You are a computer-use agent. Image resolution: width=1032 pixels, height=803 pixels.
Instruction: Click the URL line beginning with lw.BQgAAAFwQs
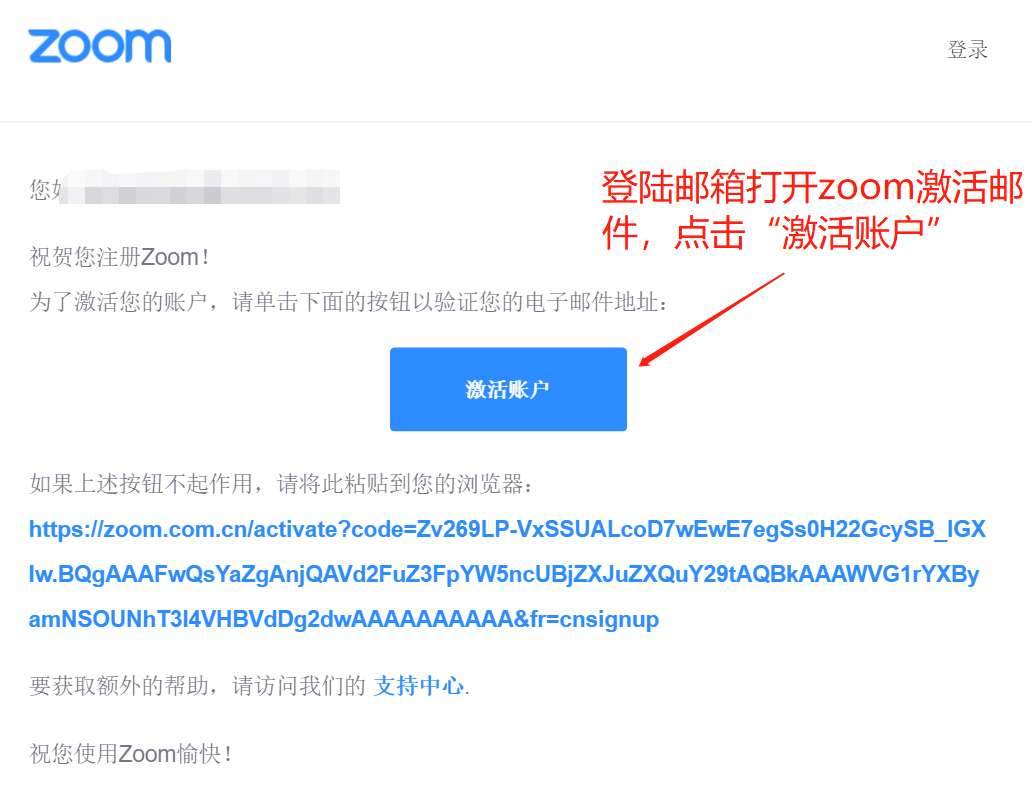[x=504, y=574]
